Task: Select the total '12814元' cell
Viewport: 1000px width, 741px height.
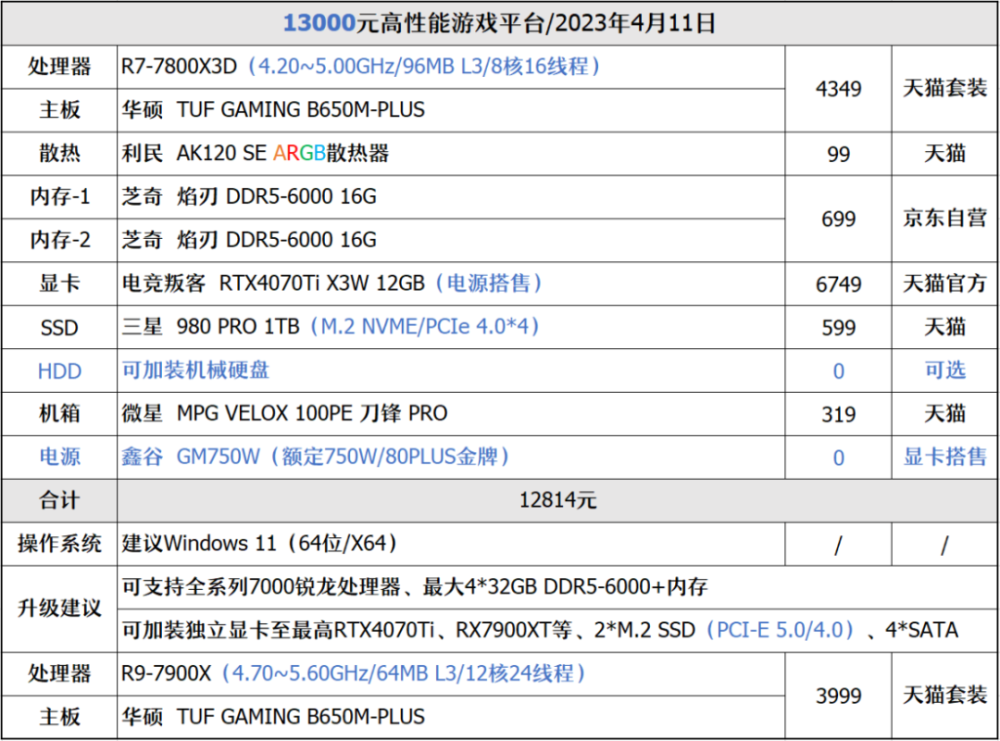Action: pyautogui.click(x=558, y=501)
